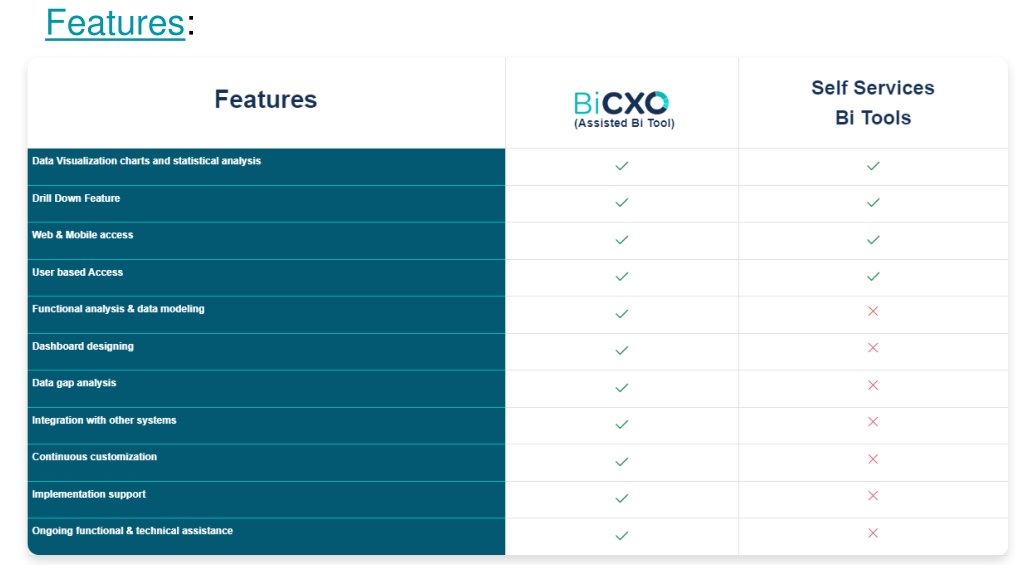Open the underlined Features heading link

115,24
